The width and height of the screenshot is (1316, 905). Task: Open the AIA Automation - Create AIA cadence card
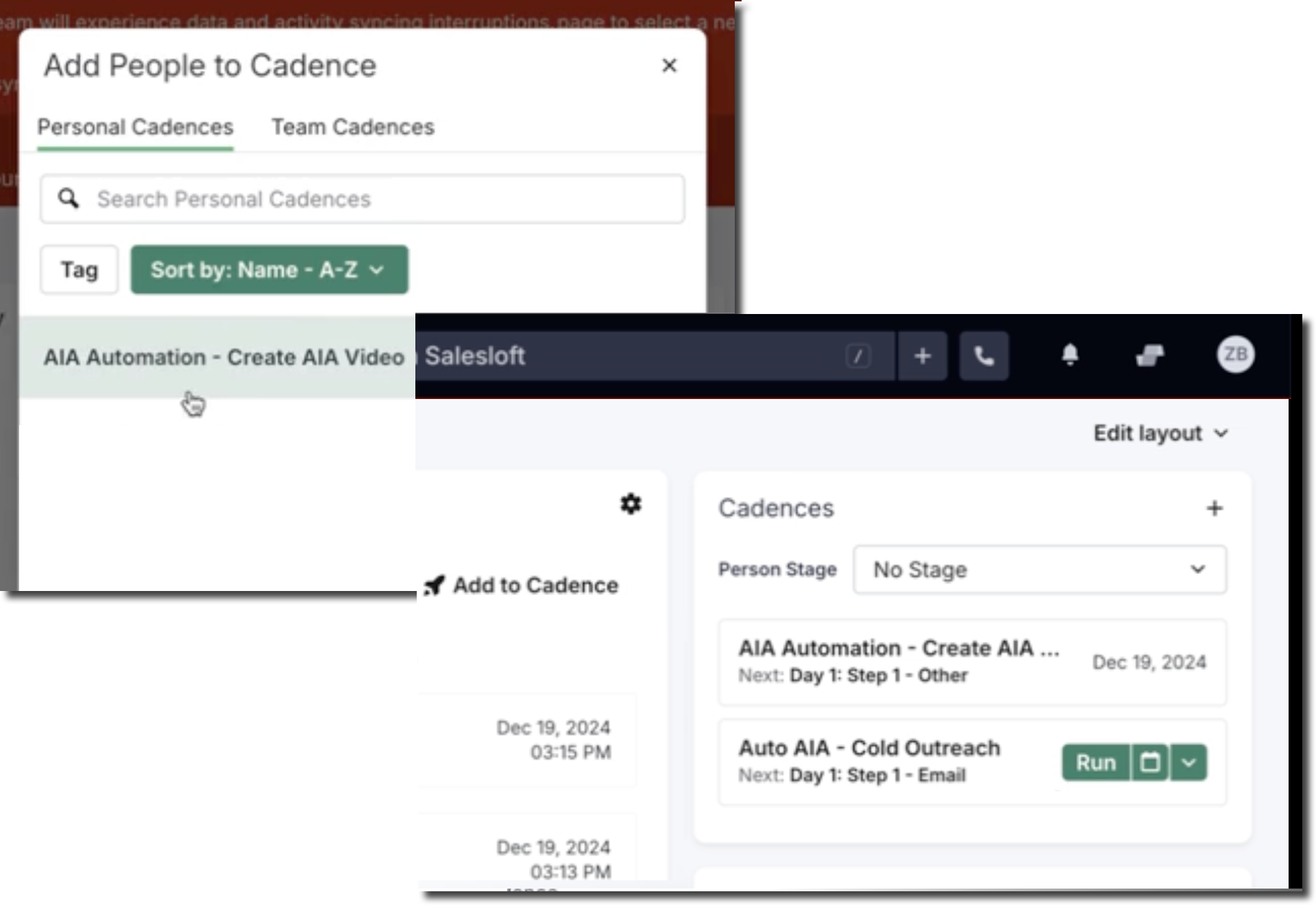[x=972, y=662]
